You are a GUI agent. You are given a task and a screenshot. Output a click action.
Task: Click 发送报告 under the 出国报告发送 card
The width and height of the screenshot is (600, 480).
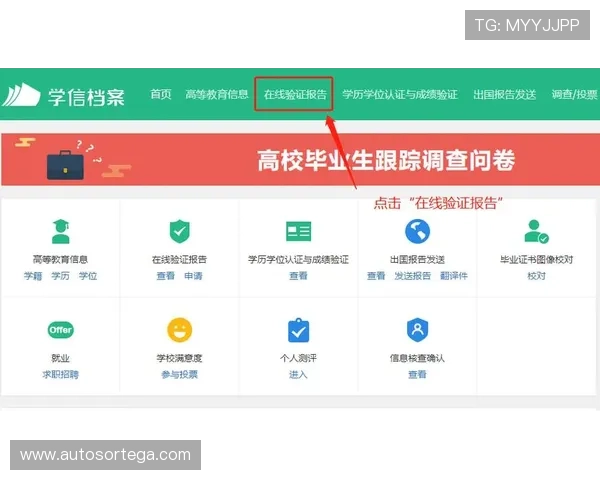412,276
